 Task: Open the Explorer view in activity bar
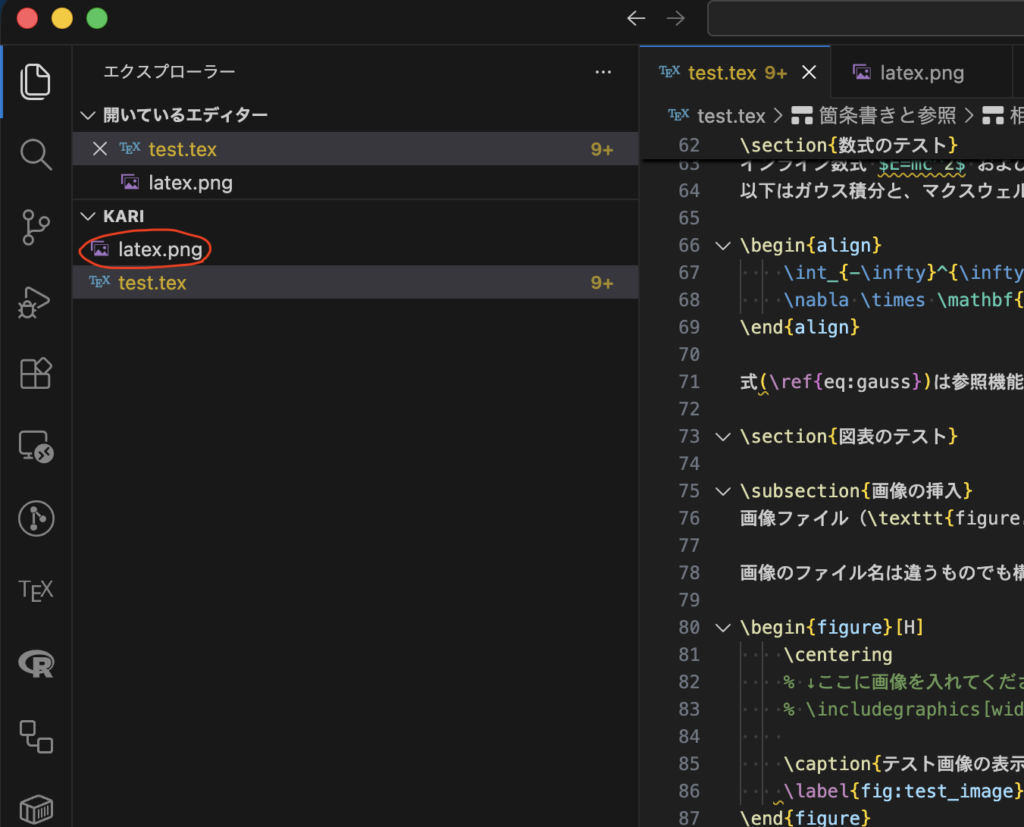[x=35, y=81]
